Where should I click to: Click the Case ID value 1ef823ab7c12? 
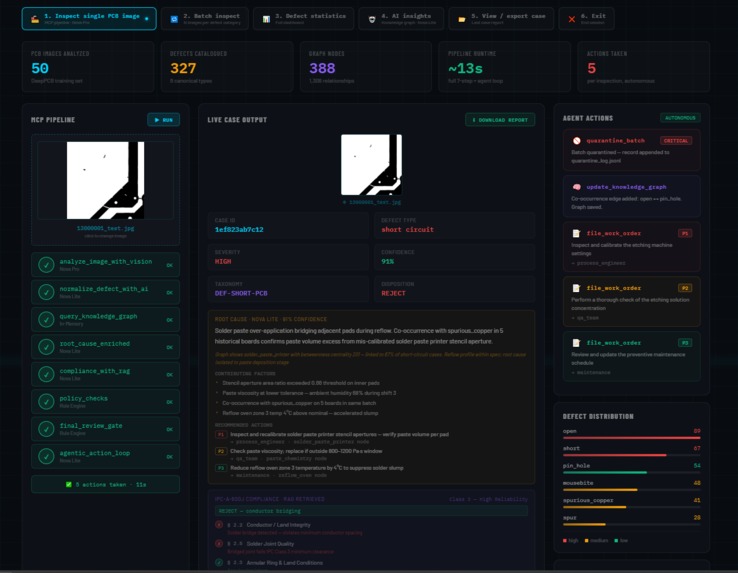click(x=239, y=230)
